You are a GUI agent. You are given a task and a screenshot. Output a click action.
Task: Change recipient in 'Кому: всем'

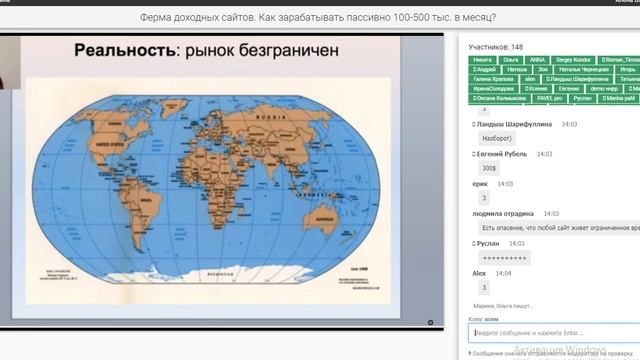tap(483, 319)
